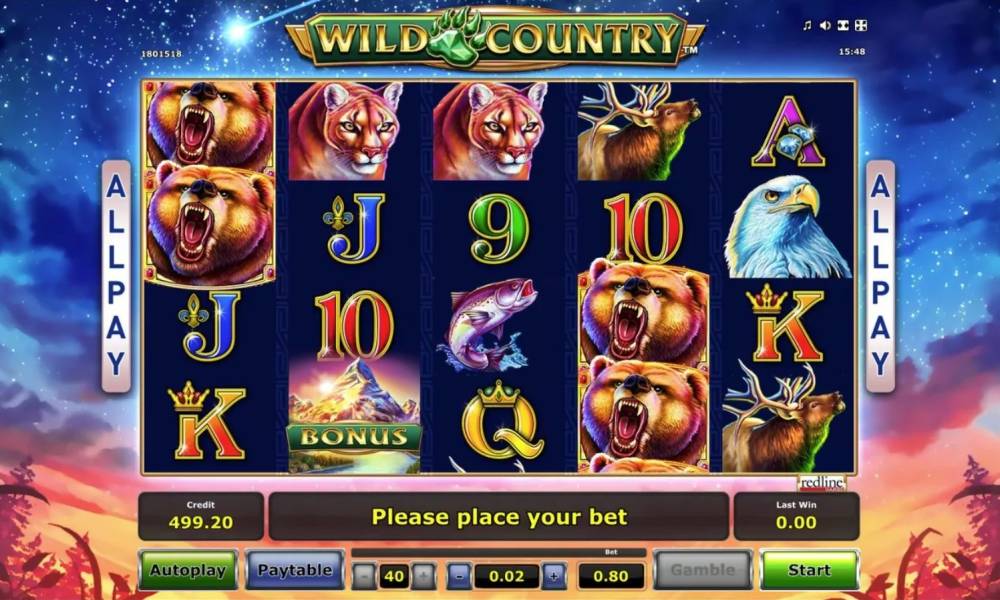Click the leaping salmon symbol
1000x600 pixels.
point(488,324)
